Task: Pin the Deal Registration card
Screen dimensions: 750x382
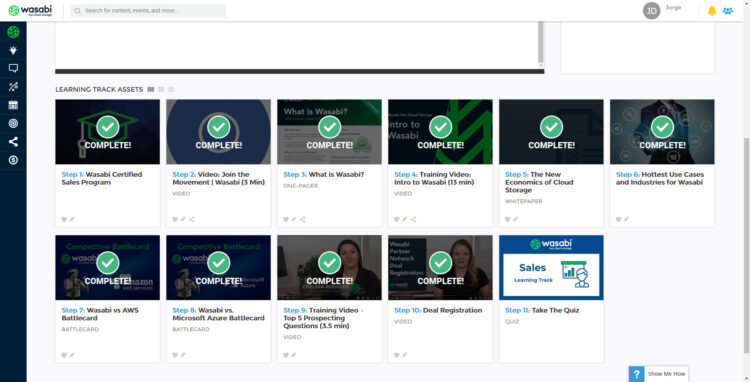Action: point(405,355)
